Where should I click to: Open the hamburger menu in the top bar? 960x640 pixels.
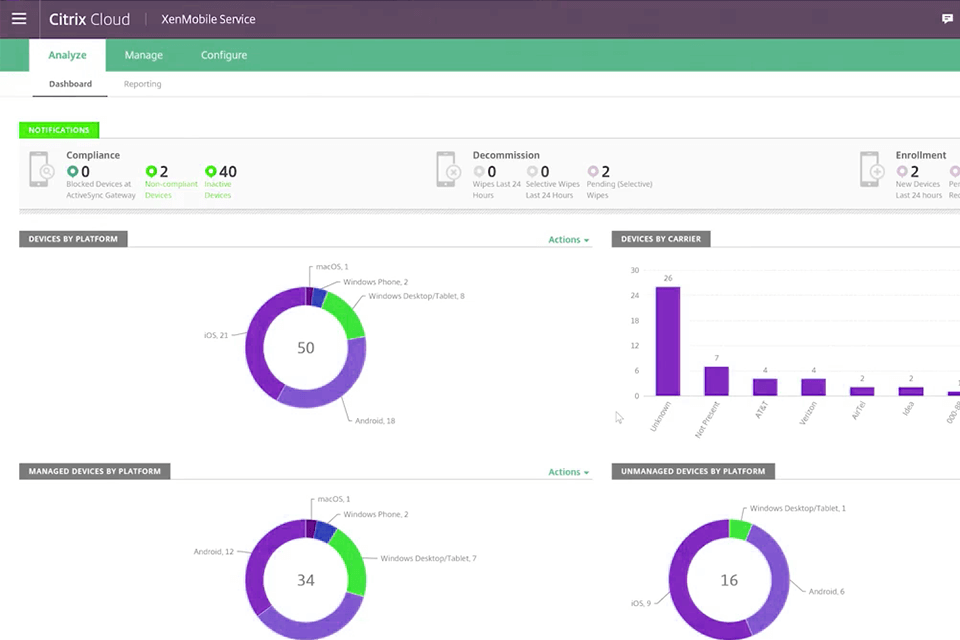click(x=19, y=18)
